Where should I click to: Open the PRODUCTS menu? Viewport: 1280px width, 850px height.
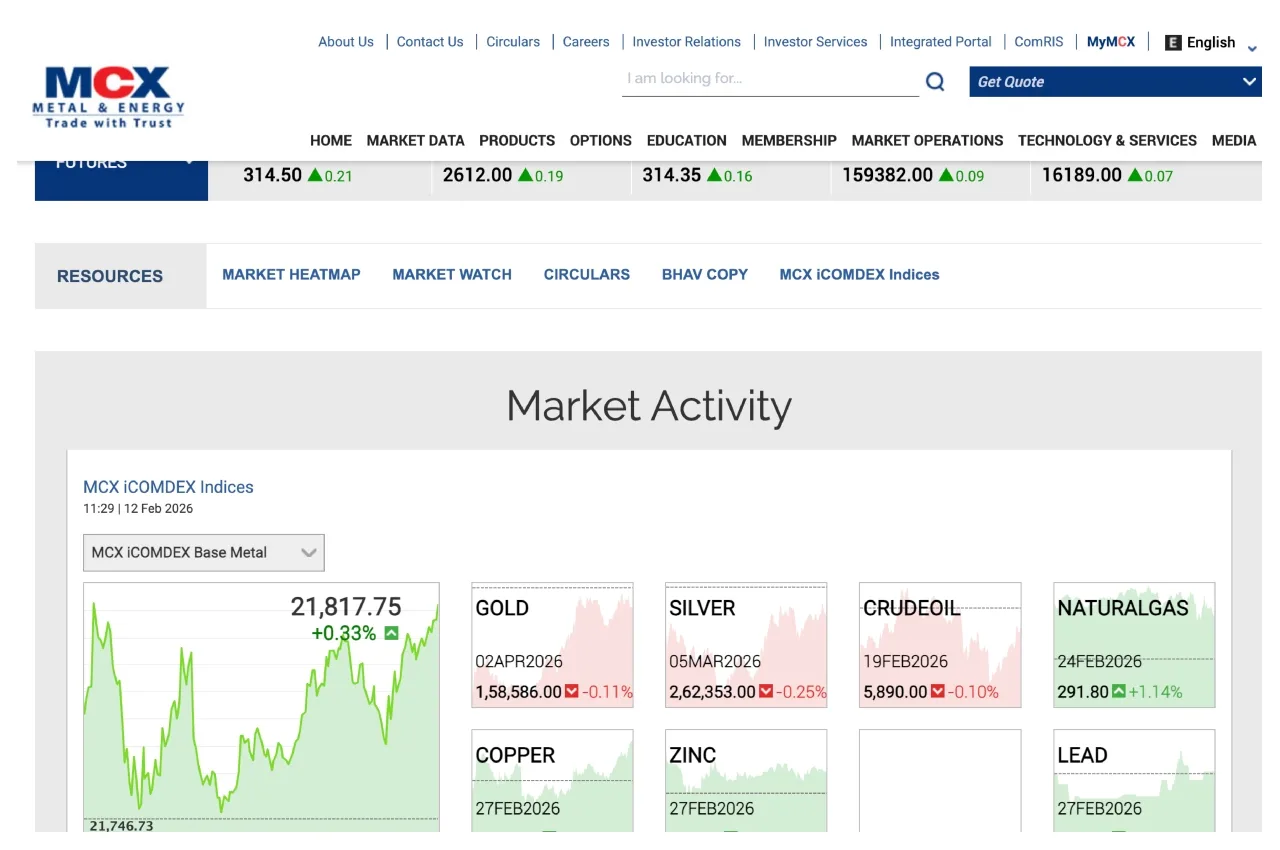516,140
